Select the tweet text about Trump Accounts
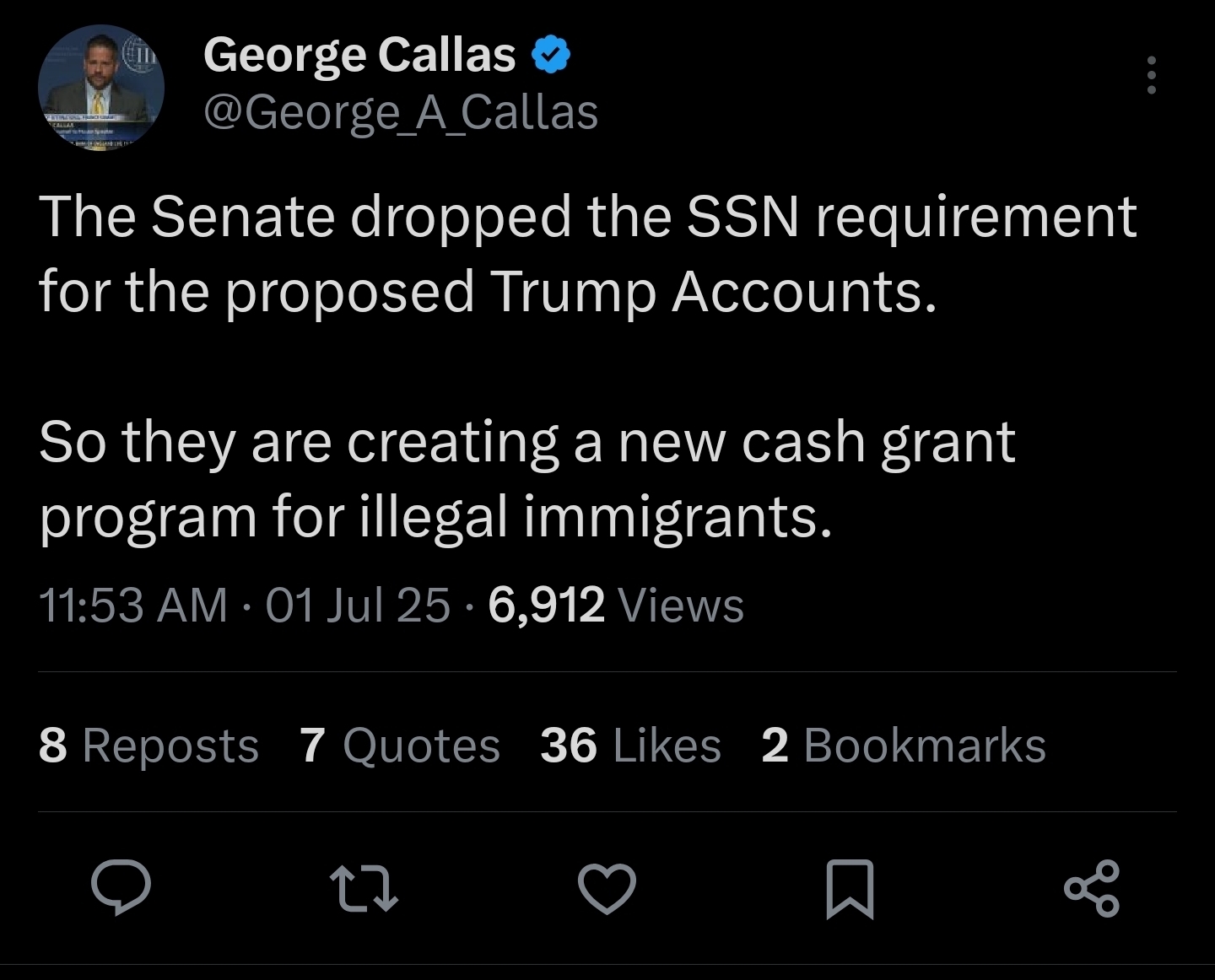Image resolution: width=1215 pixels, height=980 pixels. (588, 253)
